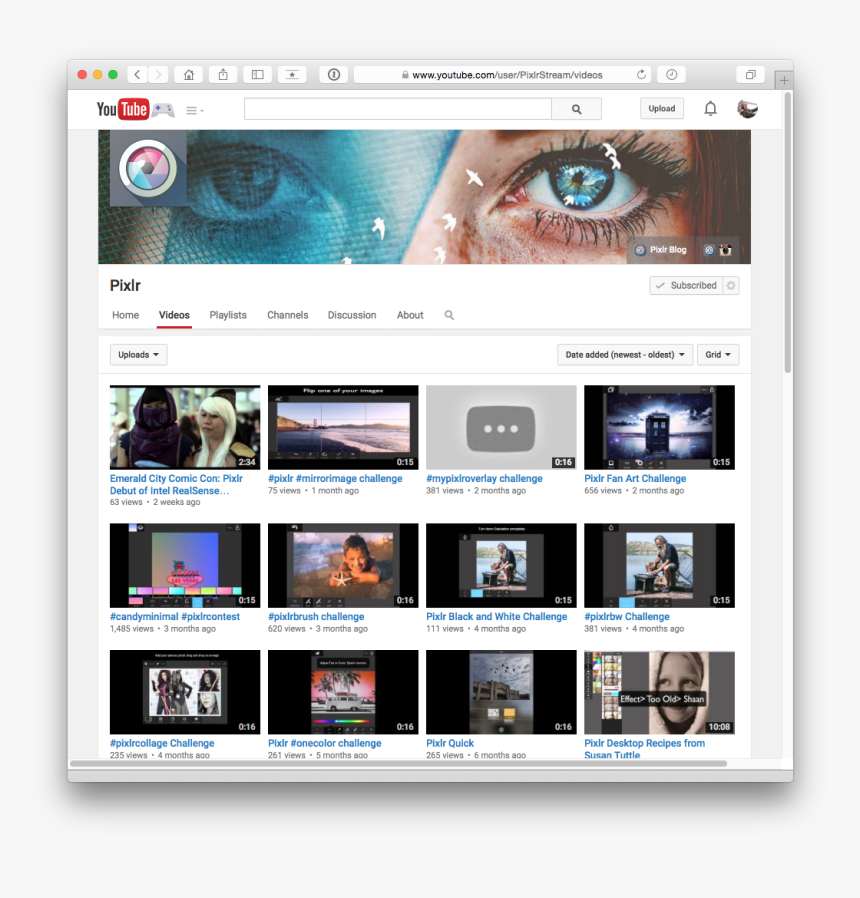Go back with Safari's back arrow
Viewport: 860px width, 898px height.
click(x=137, y=74)
